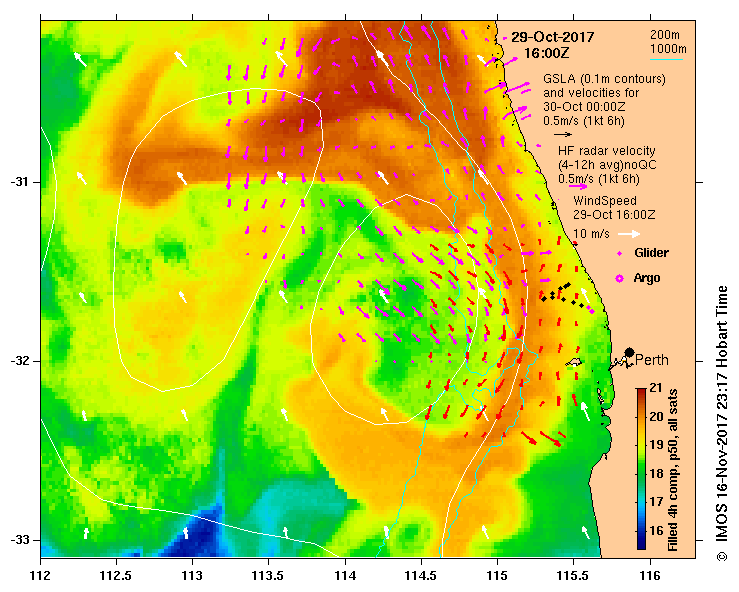Click the 116 longitude axis label
This screenshot has height=592, width=739.
point(650,576)
